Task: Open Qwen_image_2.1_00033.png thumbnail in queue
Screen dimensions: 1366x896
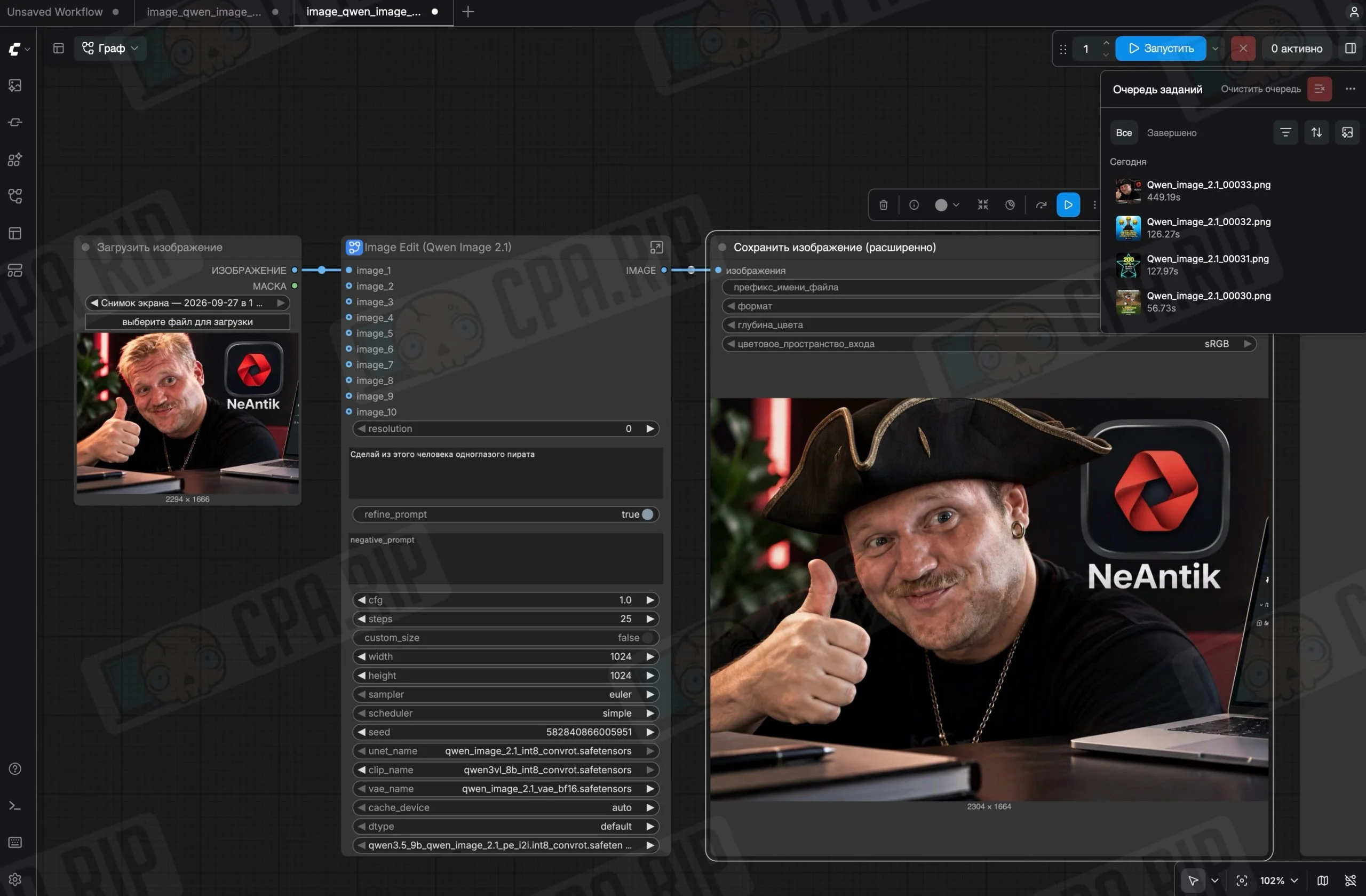Action: [1127, 191]
